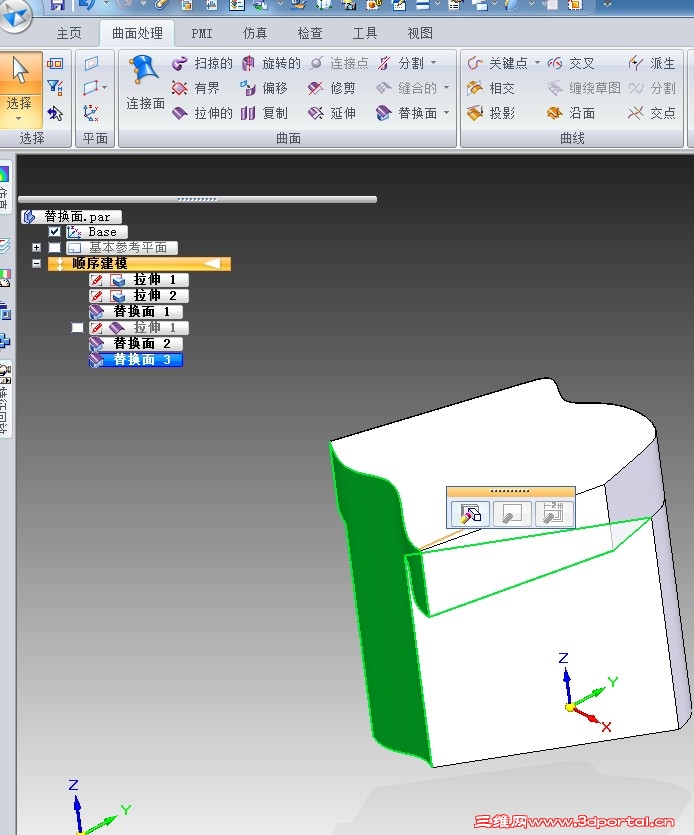Select the 相交 intersection curve tool
The image size is (694, 835).
[491, 88]
